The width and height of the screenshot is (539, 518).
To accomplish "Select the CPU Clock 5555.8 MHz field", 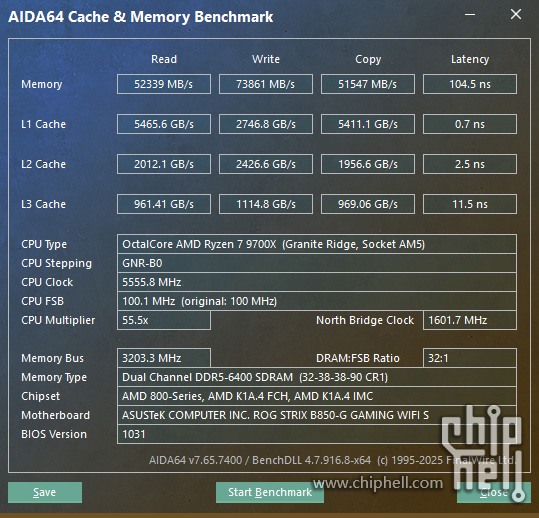I will 317,282.
